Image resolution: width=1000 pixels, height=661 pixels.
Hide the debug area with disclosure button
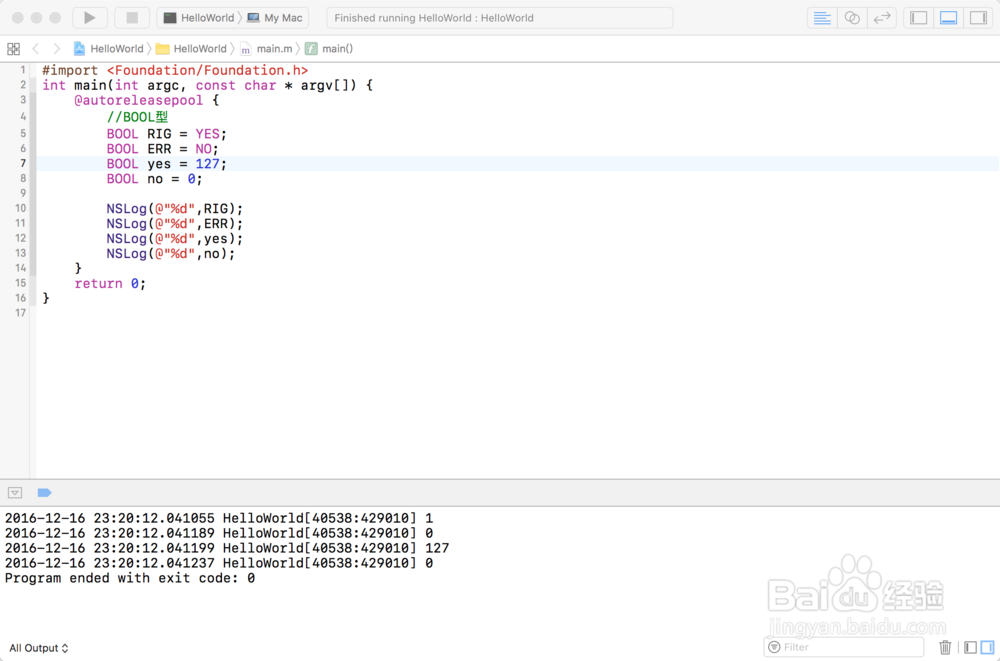point(15,493)
